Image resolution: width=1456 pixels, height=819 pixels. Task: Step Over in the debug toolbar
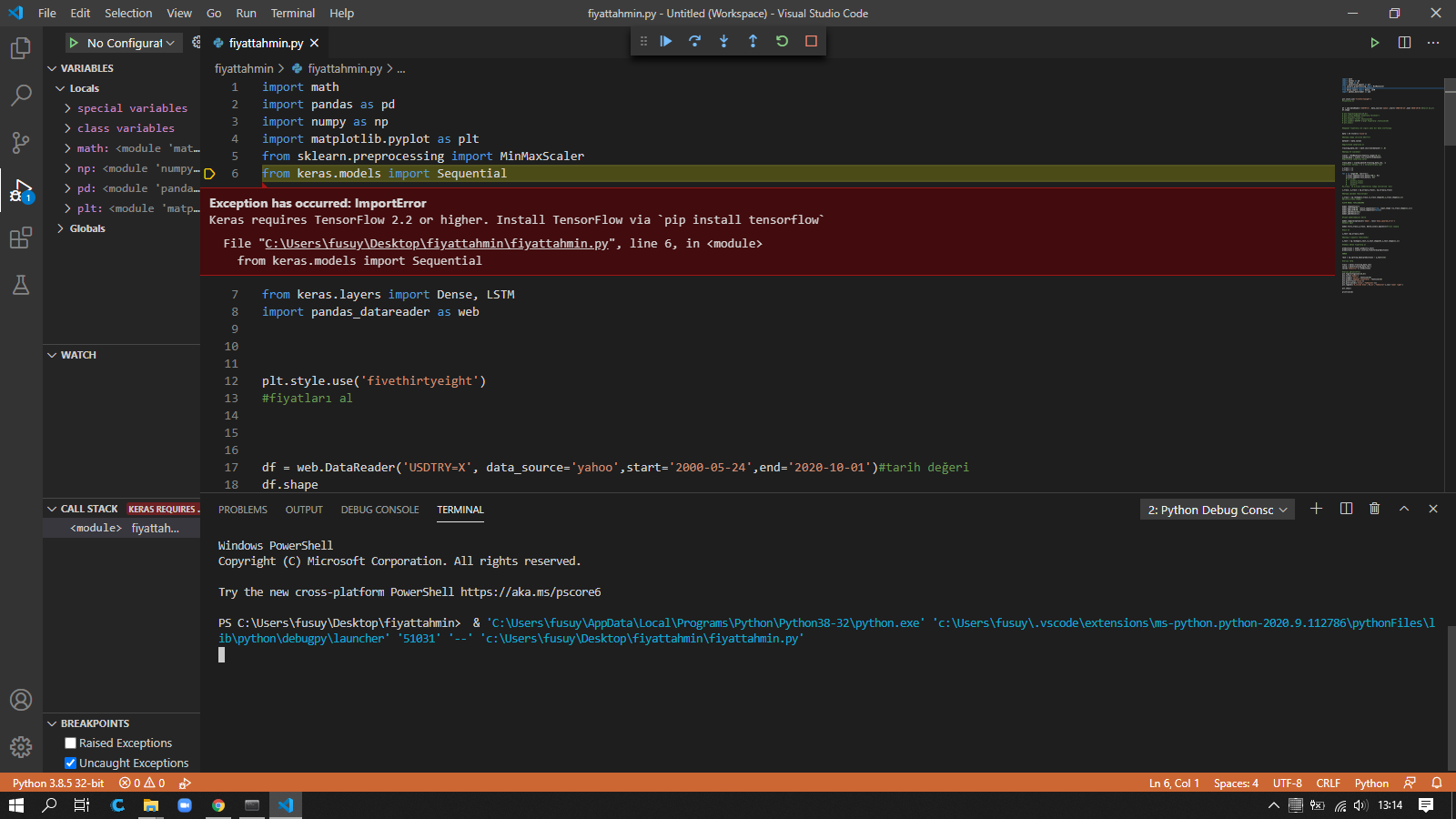[x=695, y=41]
